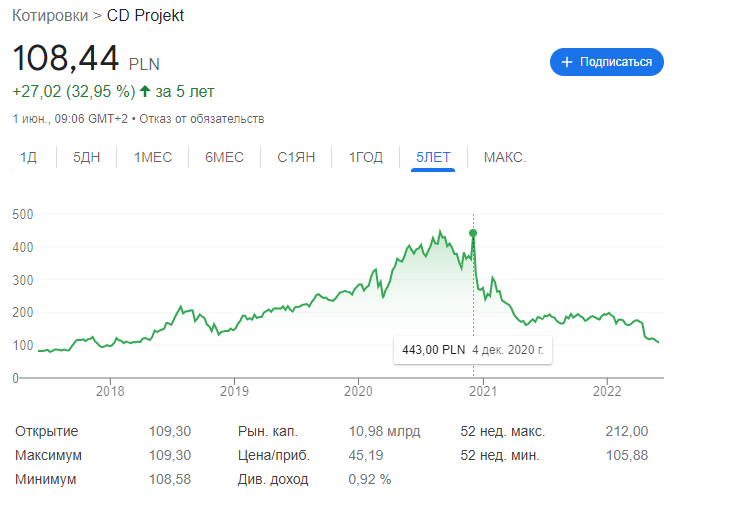Open the 6МЕС chart range tab
This screenshot has height=509, width=745.
coord(224,157)
